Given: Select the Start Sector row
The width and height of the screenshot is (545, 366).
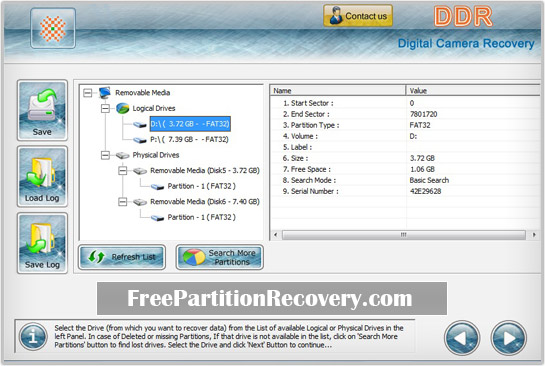Looking at the screenshot, I should pyautogui.click(x=405, y=103).
